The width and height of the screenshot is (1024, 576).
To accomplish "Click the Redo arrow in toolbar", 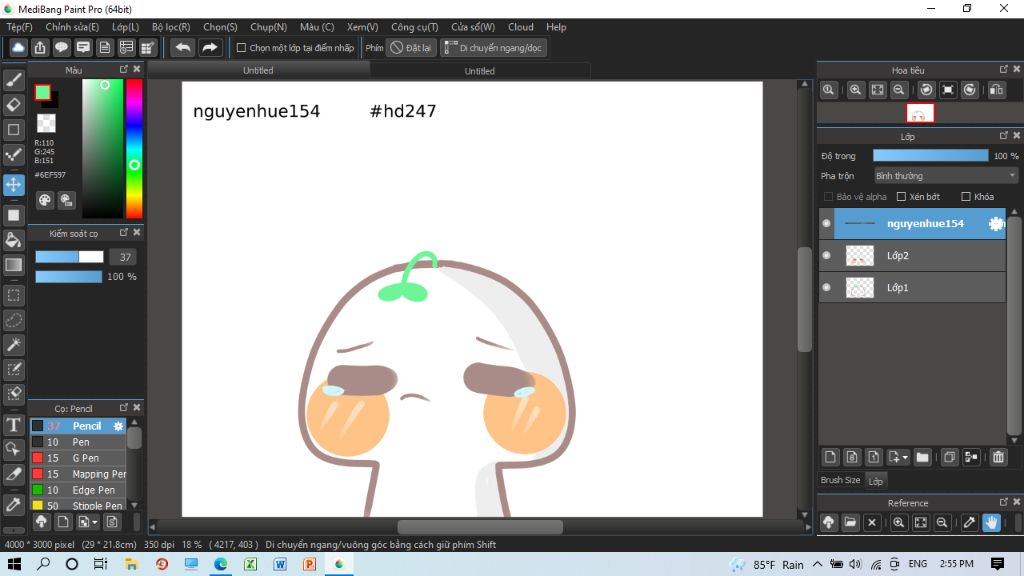I will 210,48.
